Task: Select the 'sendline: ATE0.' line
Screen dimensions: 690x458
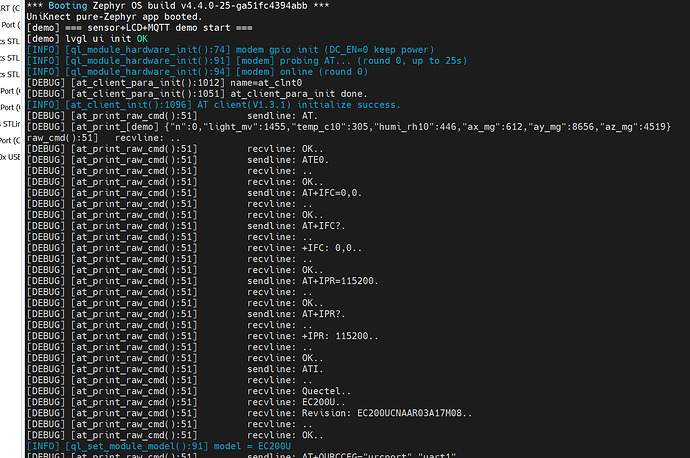Action: coord(178,160)
